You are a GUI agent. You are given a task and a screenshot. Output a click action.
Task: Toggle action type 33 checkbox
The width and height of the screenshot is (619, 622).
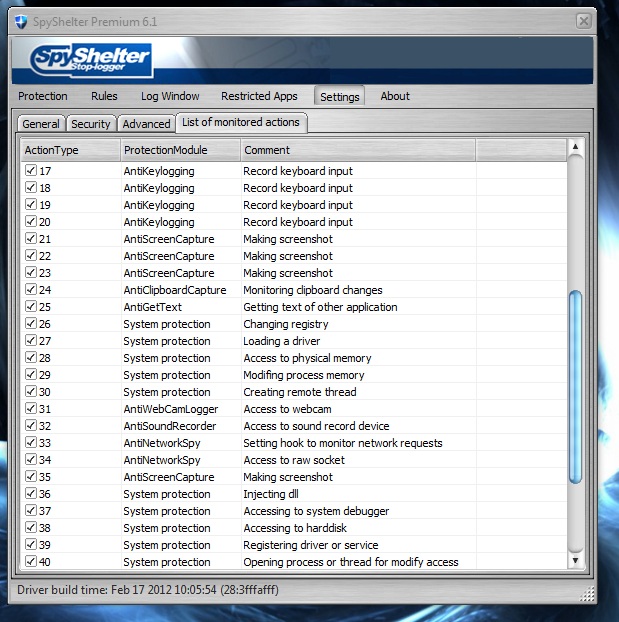point(31,443)
